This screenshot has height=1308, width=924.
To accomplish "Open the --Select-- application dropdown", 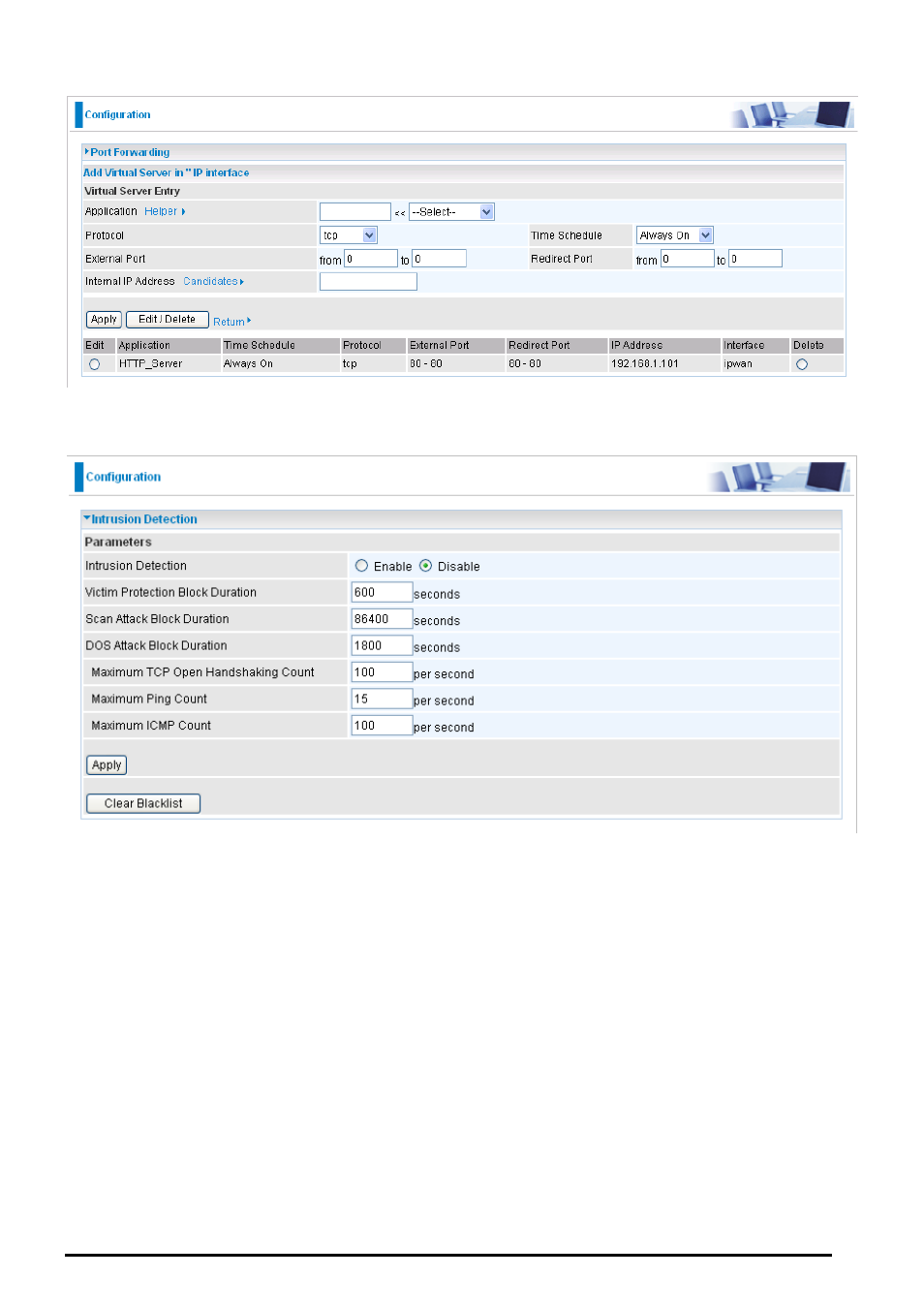I will click(452, 211).
